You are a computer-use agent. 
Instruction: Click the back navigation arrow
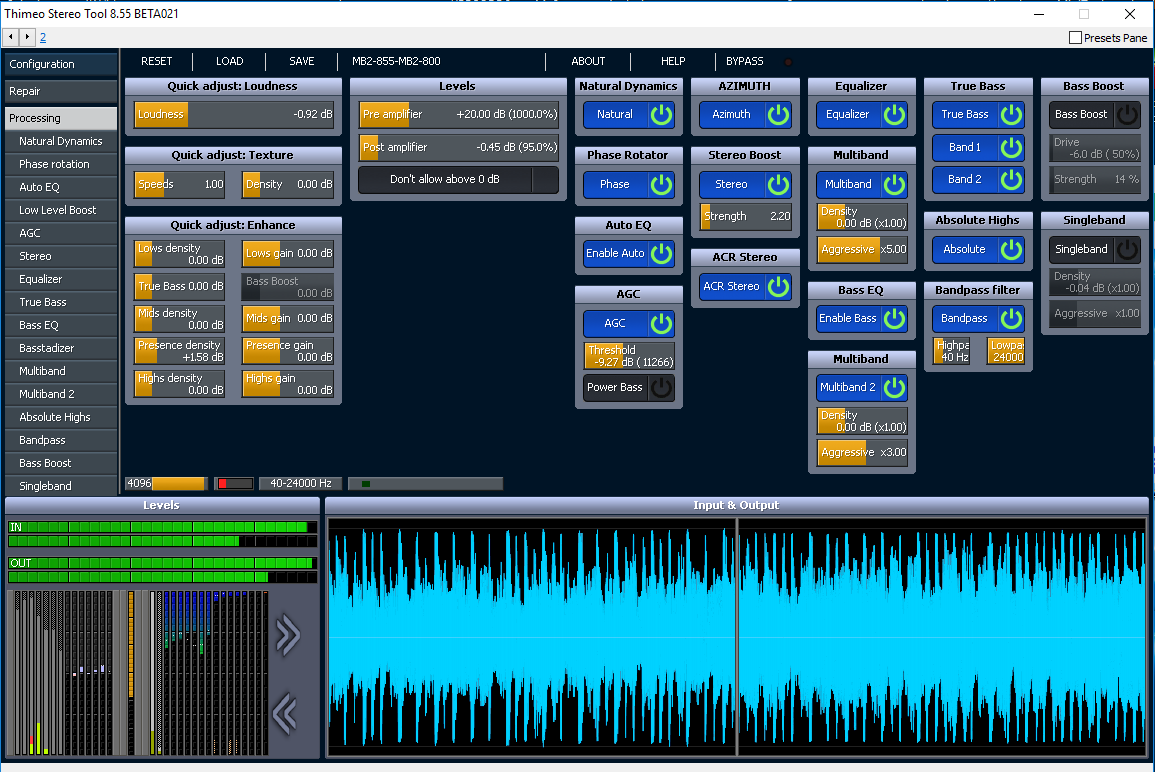[11, 37]
